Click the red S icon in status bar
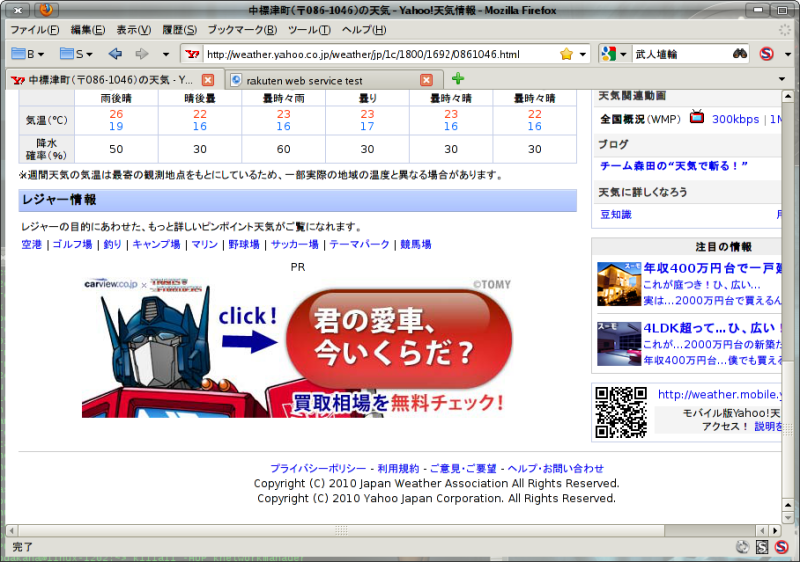Viewport: 800px width, 562px height. tap(781, 547)
